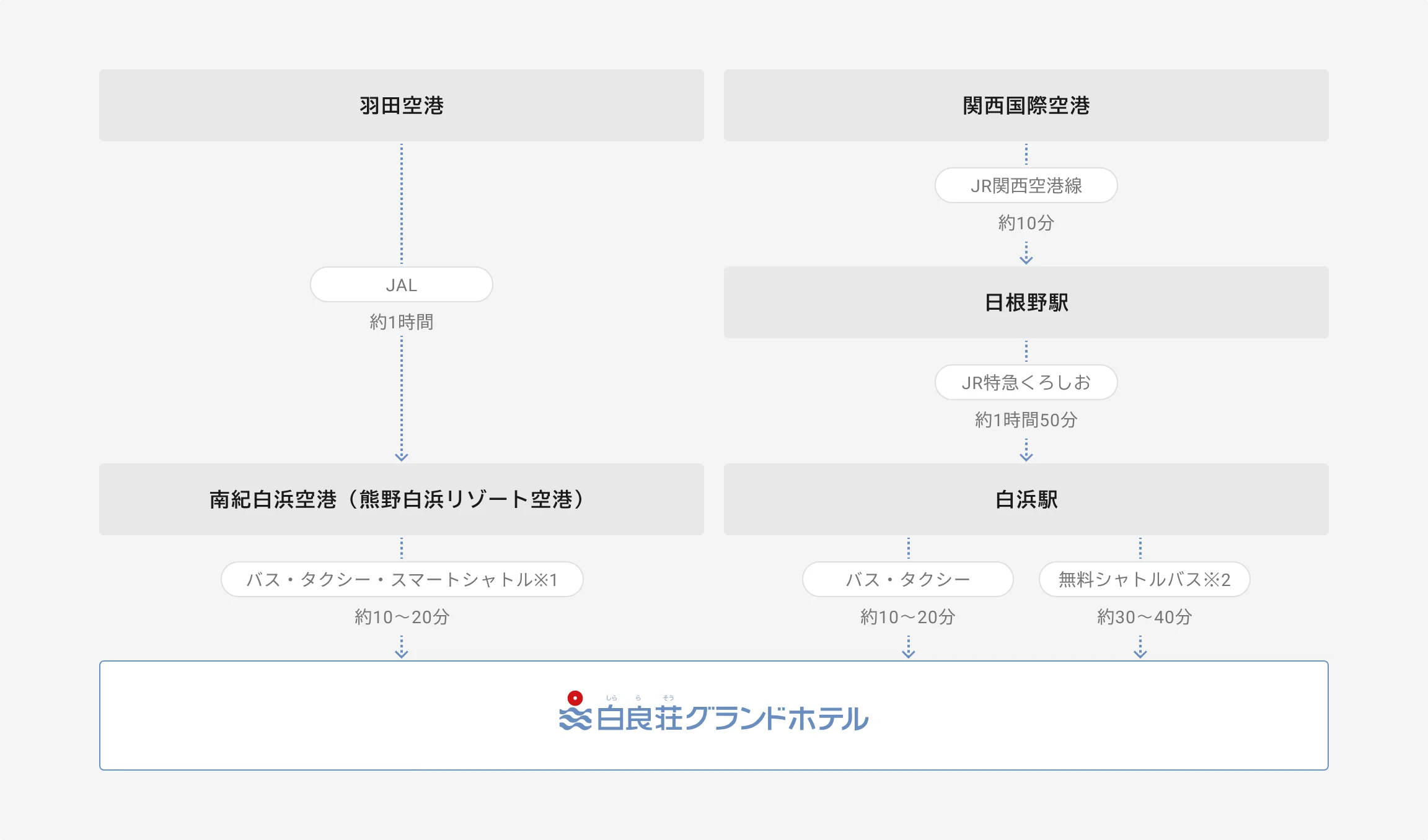Select the JAL route pill
Image resolution: width=1428 pixels, height=840 pixels.
coord(402,285)
